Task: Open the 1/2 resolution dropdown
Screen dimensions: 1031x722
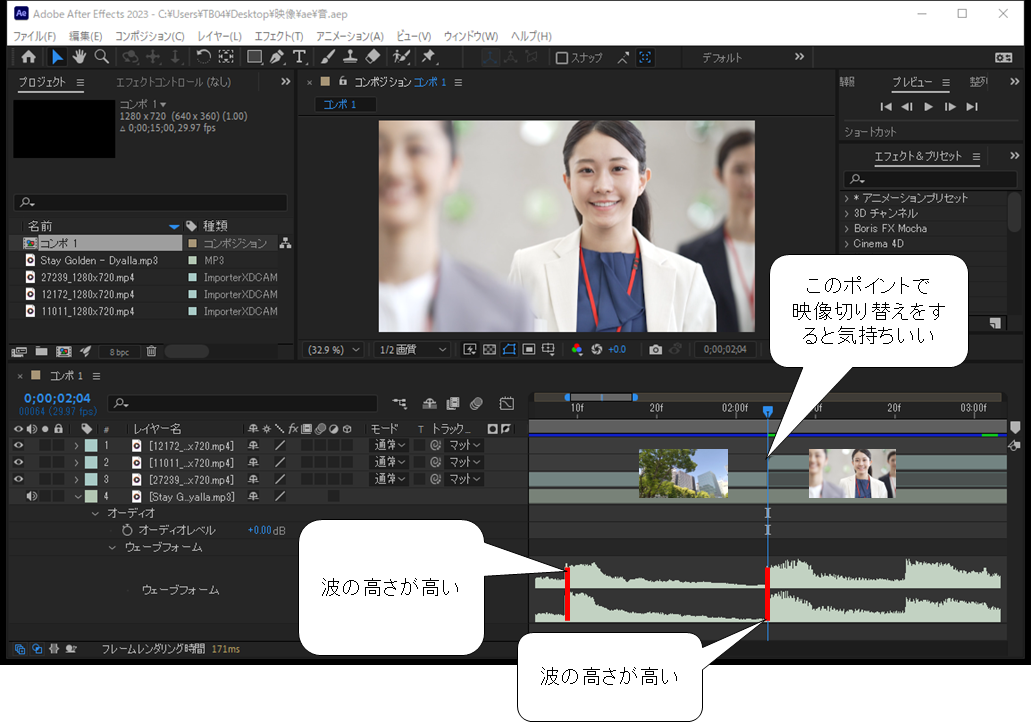Action: [414, 350]
